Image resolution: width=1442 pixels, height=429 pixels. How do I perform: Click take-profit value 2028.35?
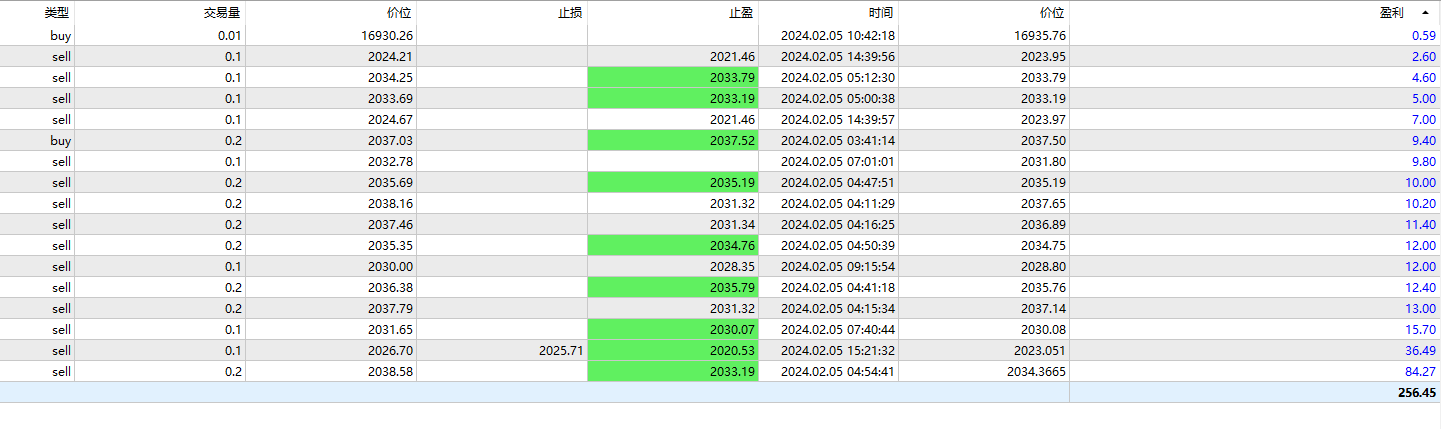(x=732, y=266)
